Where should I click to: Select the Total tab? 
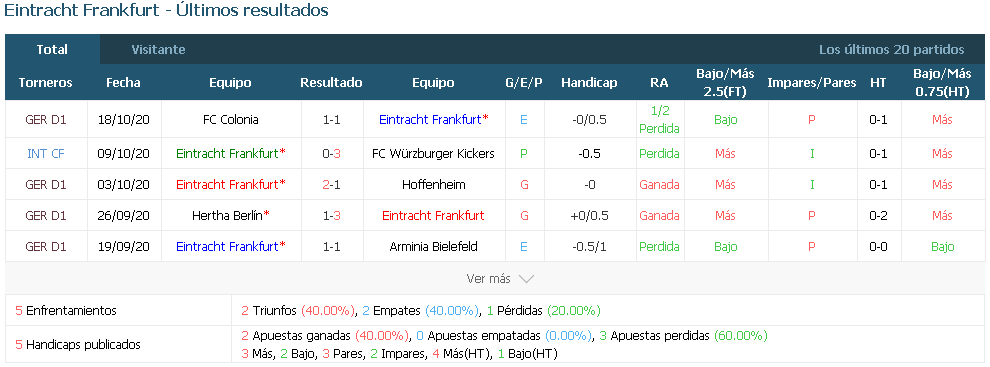(x=52, y=49)
